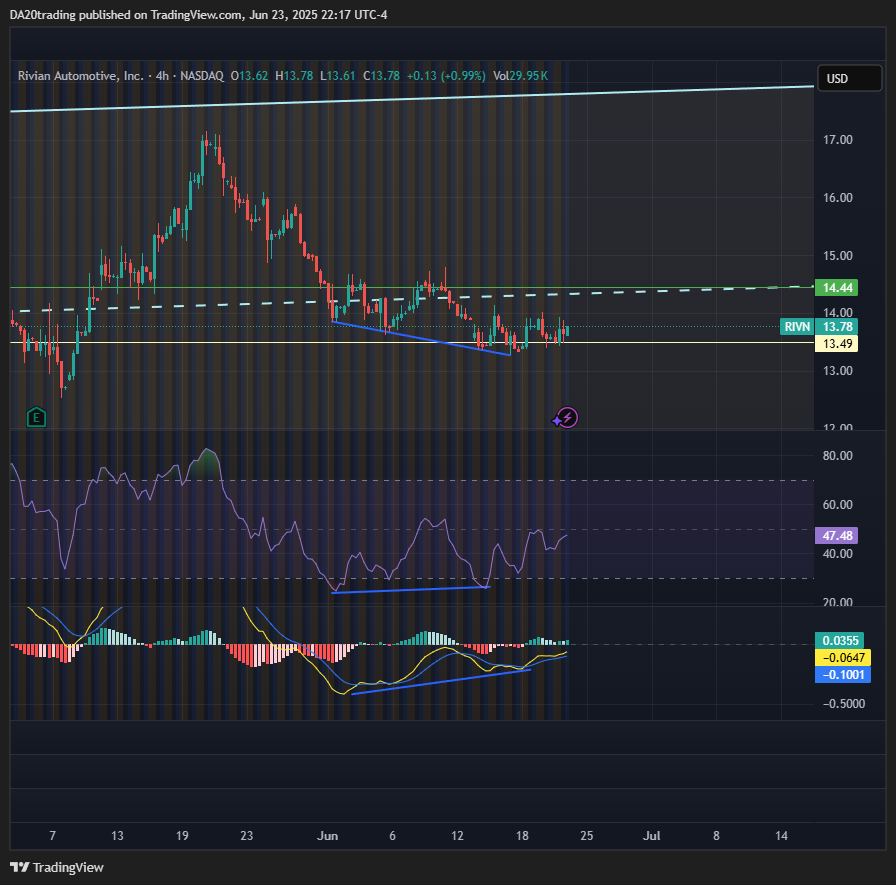The height and width of the screenshot is (885, 896).
Task: Select the blue trendline on MACD panel
Action: tap(441, 682)
